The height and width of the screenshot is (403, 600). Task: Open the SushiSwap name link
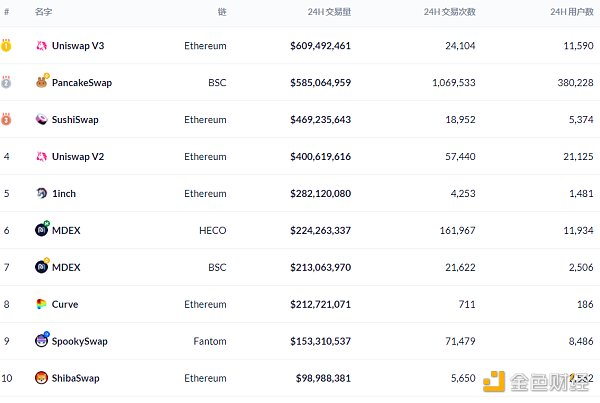coord(75,120)
